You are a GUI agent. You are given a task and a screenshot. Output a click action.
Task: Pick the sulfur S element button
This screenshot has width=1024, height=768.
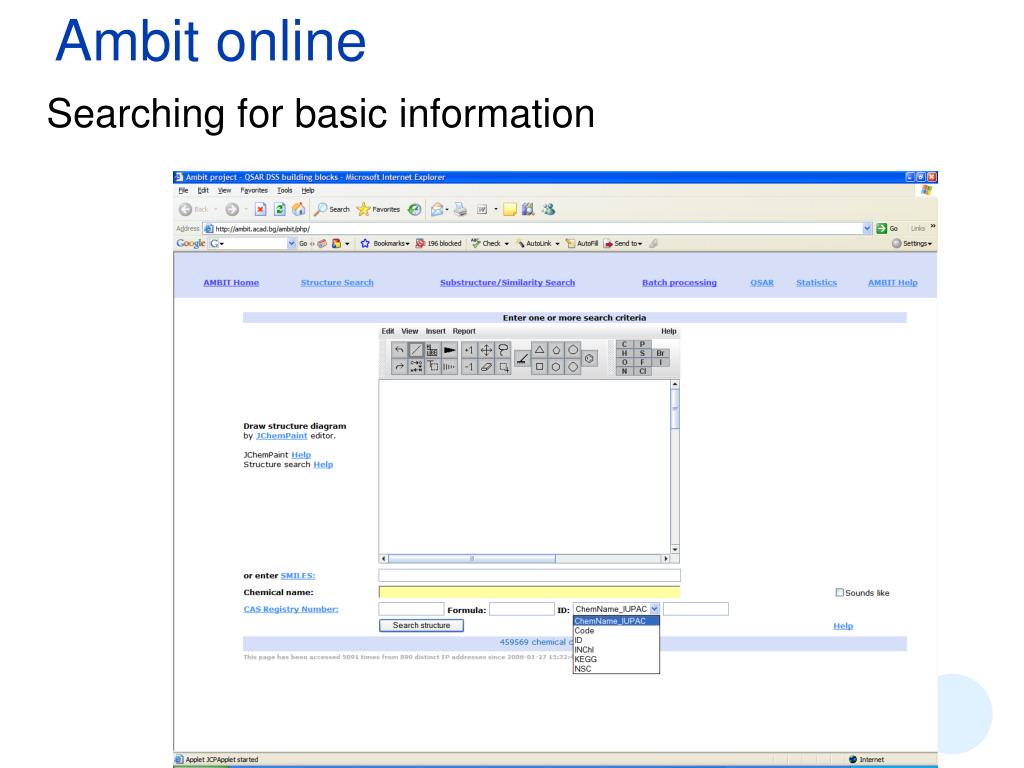point(643,353)
